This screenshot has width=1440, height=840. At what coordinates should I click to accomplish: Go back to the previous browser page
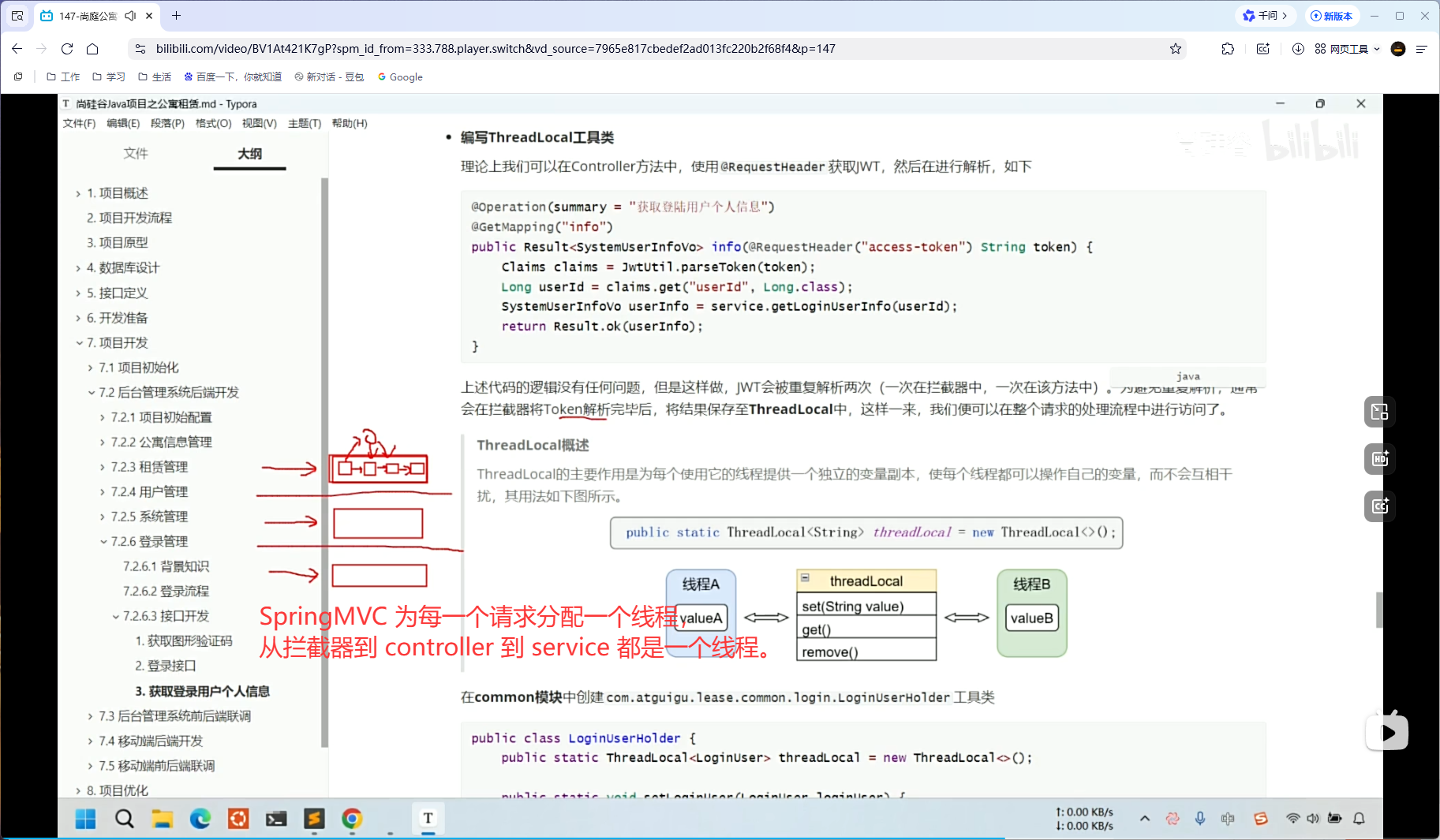click(17, 49)
